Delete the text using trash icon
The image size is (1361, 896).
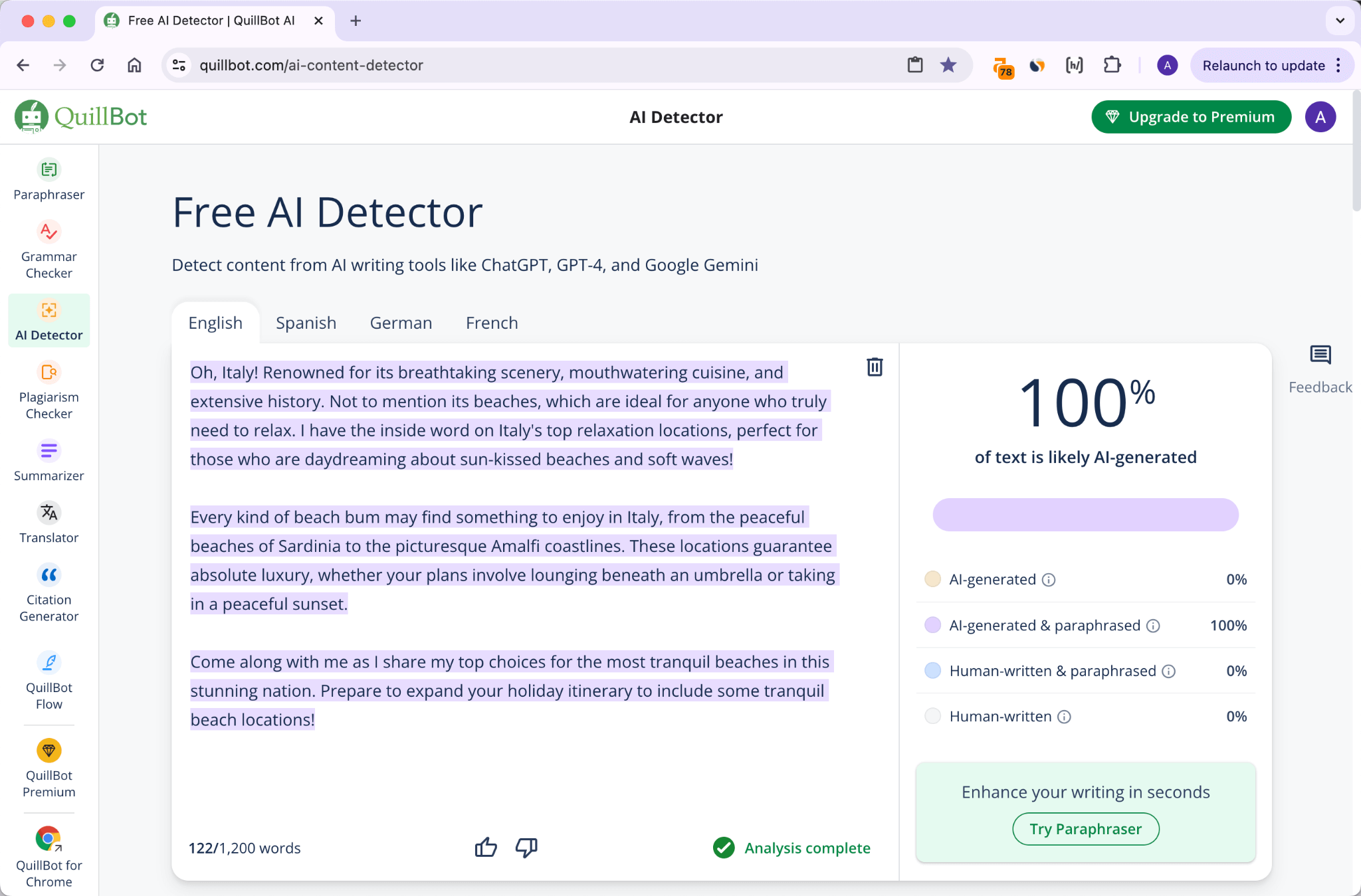tap(875, 367)
